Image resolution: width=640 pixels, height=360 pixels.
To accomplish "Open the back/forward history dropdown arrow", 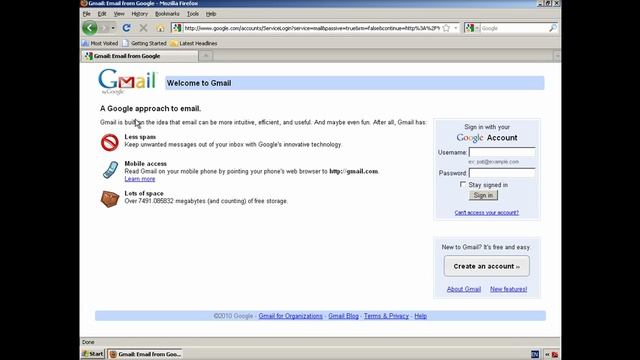I will click(x=113, y=28).
